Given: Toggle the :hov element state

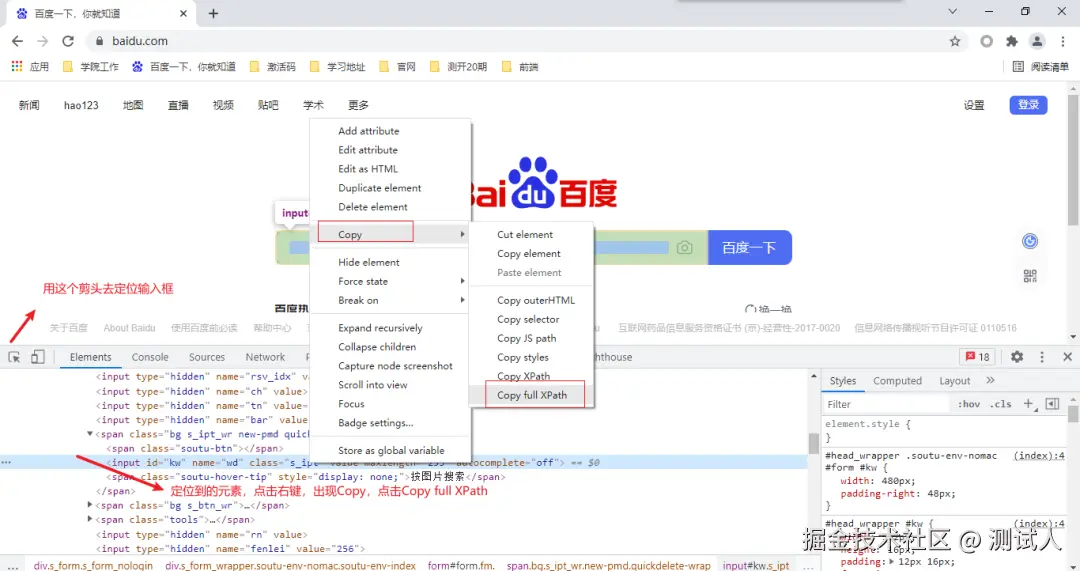Looking at the screenshot, I should tap(968, 404).
